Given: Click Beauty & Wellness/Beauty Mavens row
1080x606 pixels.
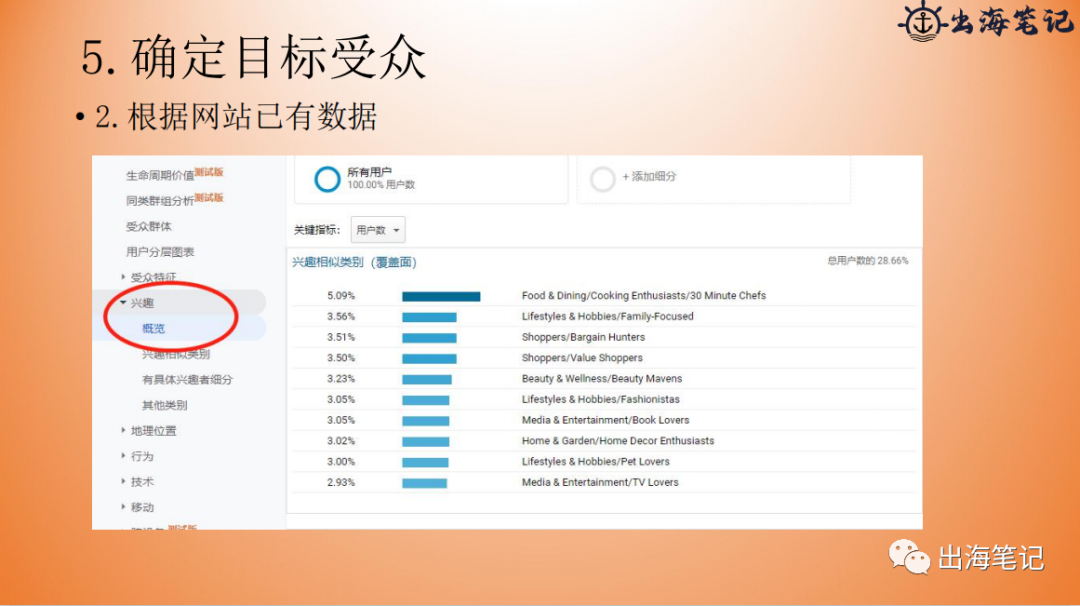Looking at the screenshot, I should point(604,378).
